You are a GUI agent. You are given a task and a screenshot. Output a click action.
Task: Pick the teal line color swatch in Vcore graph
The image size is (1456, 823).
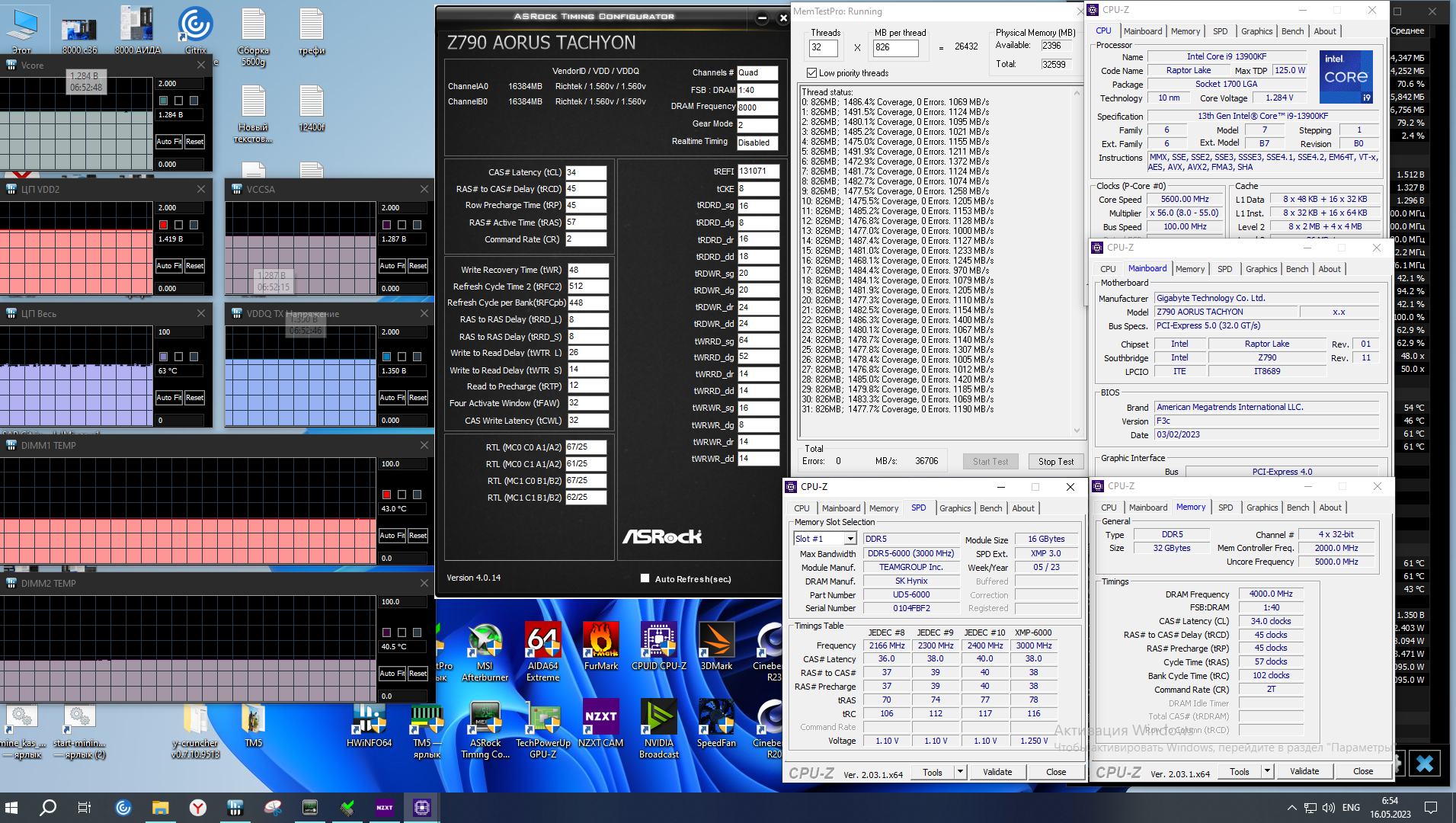[163, 101]
